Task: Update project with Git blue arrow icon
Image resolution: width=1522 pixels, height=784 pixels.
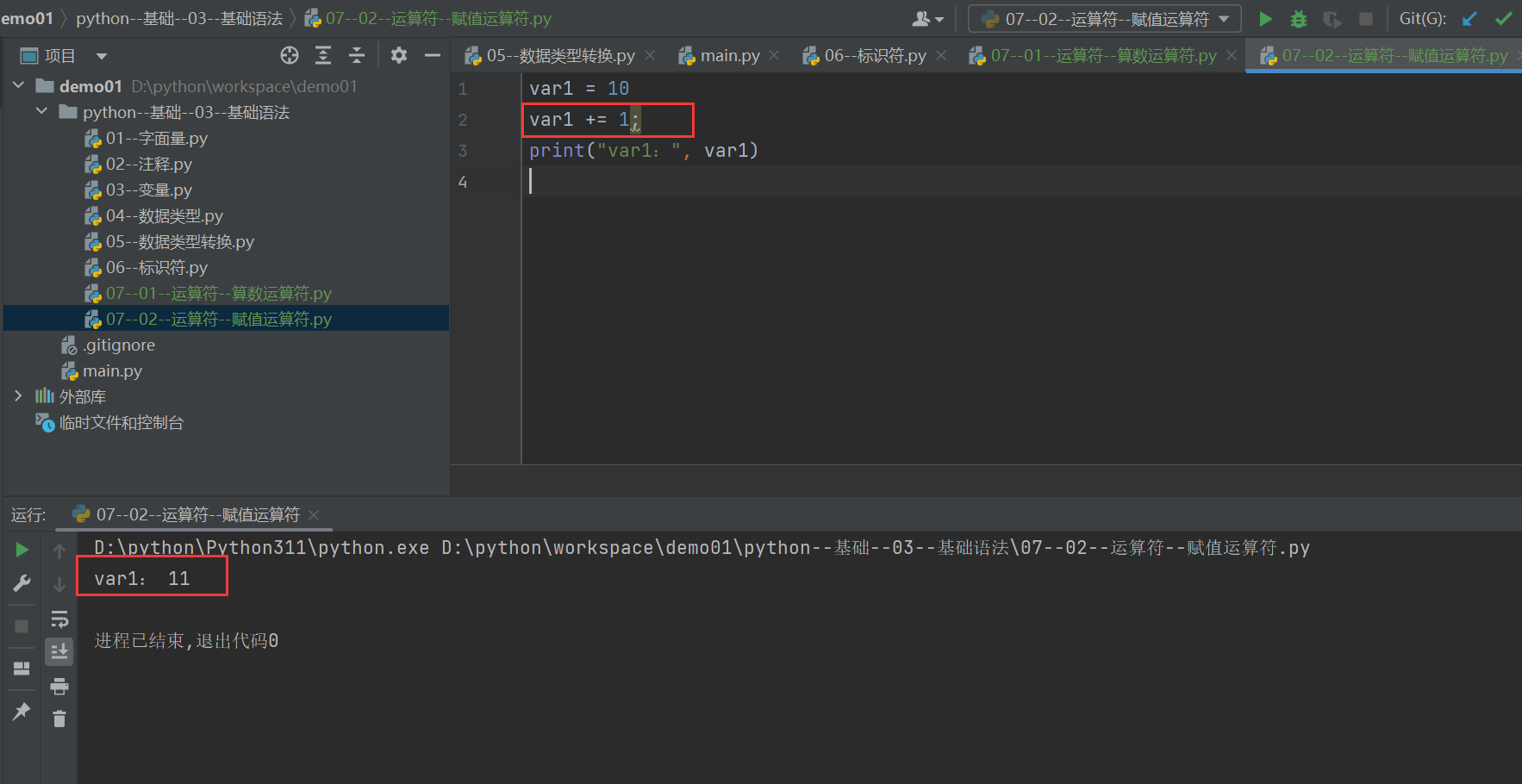Action: [x=1469, y=19]
